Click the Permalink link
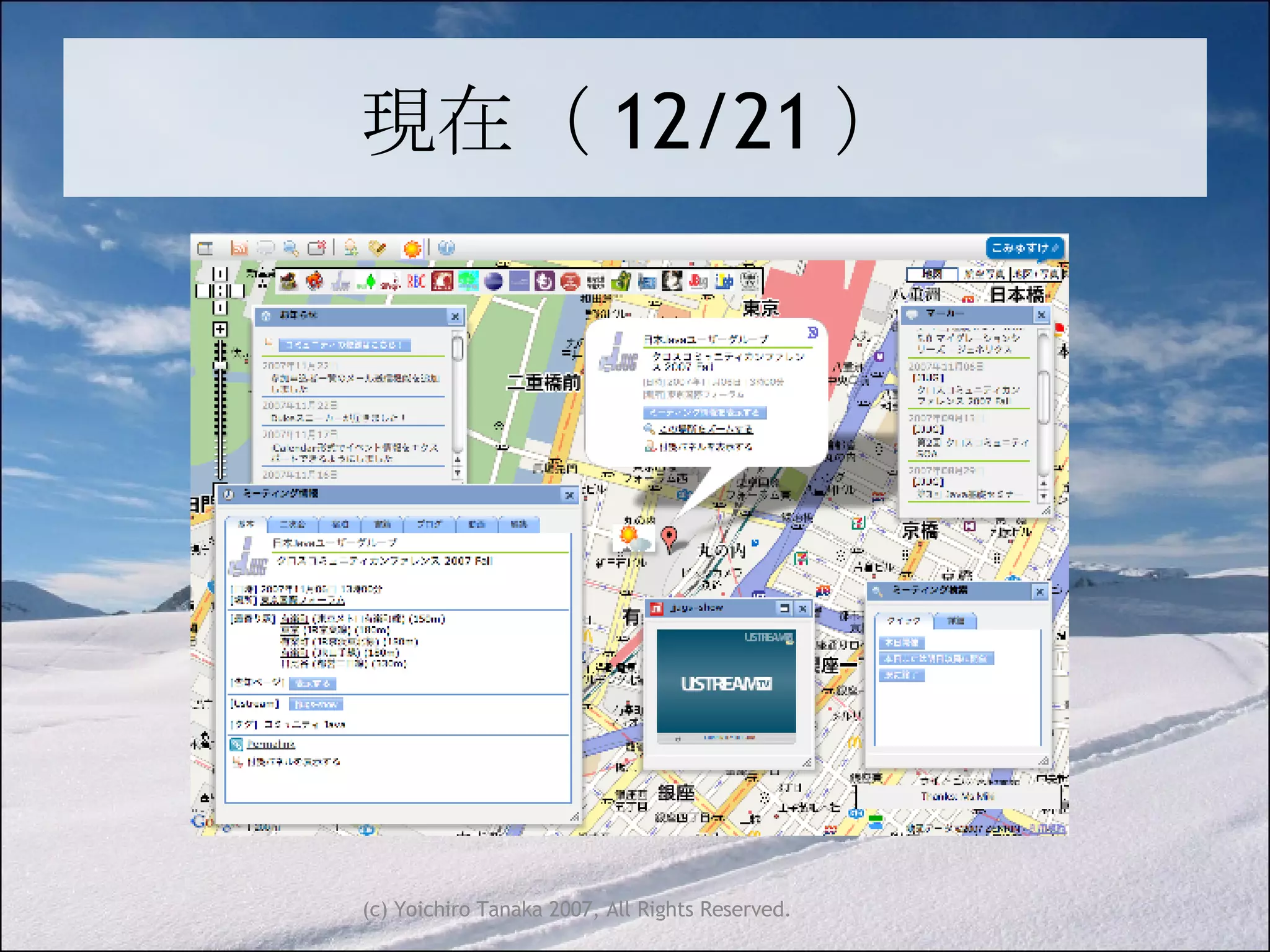1270x952 pixels. [271, 744]
